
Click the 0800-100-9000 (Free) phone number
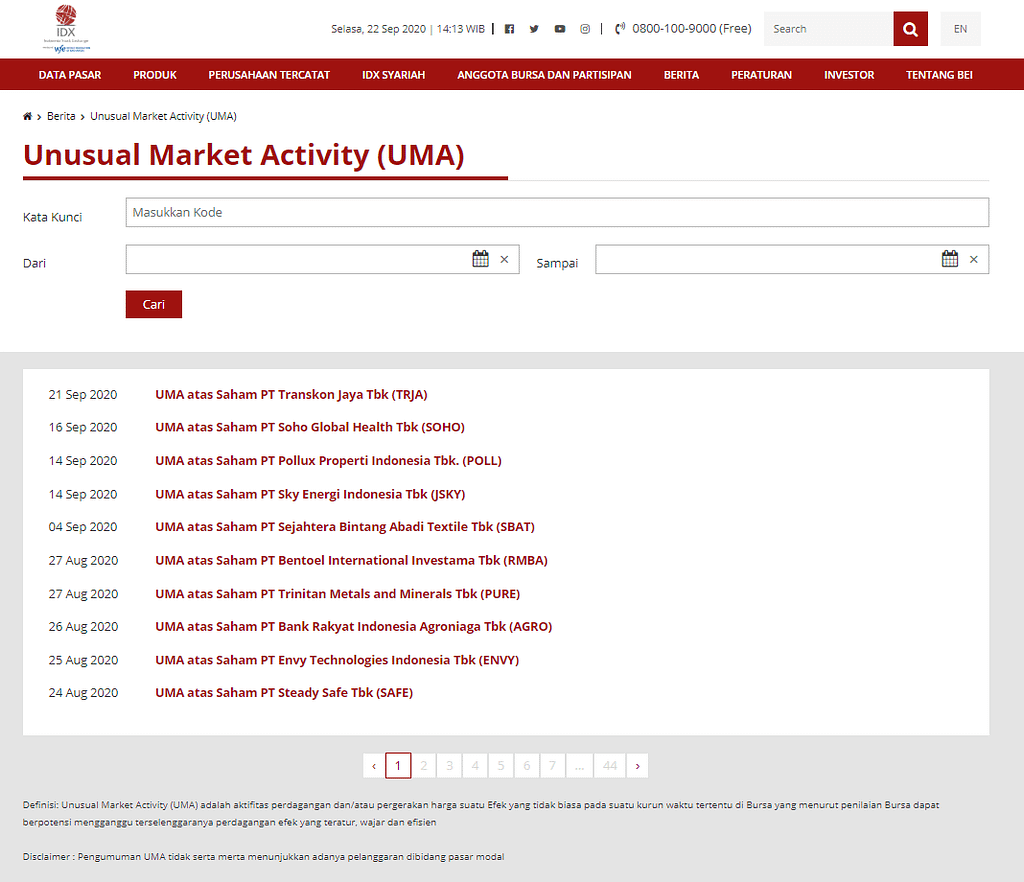point(692,29)
